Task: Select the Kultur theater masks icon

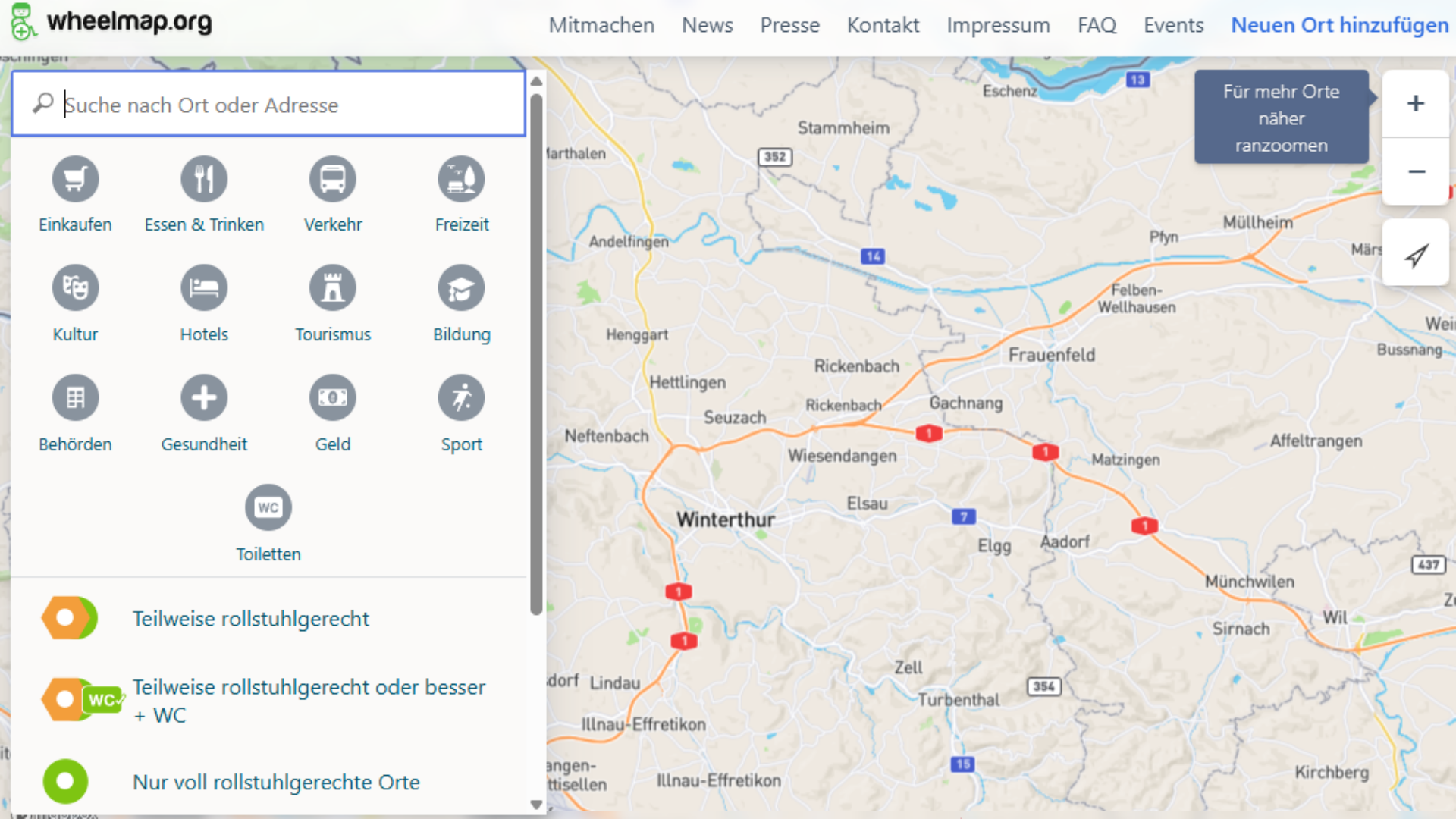Action: point(75,288)
